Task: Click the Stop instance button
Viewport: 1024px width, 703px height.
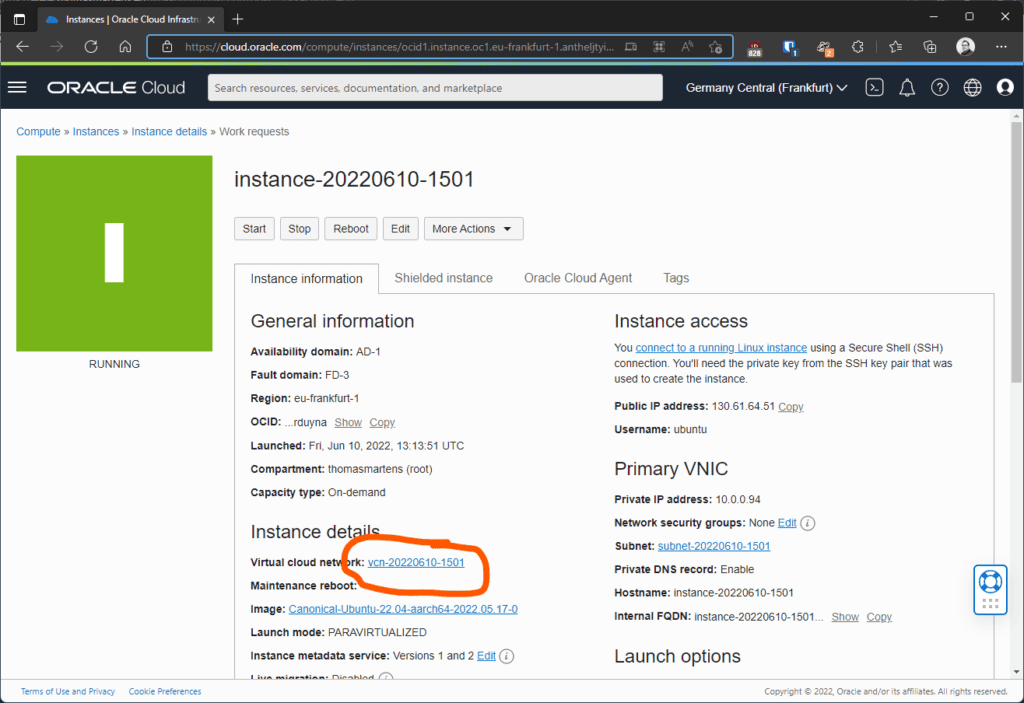Action: (299, 228)
